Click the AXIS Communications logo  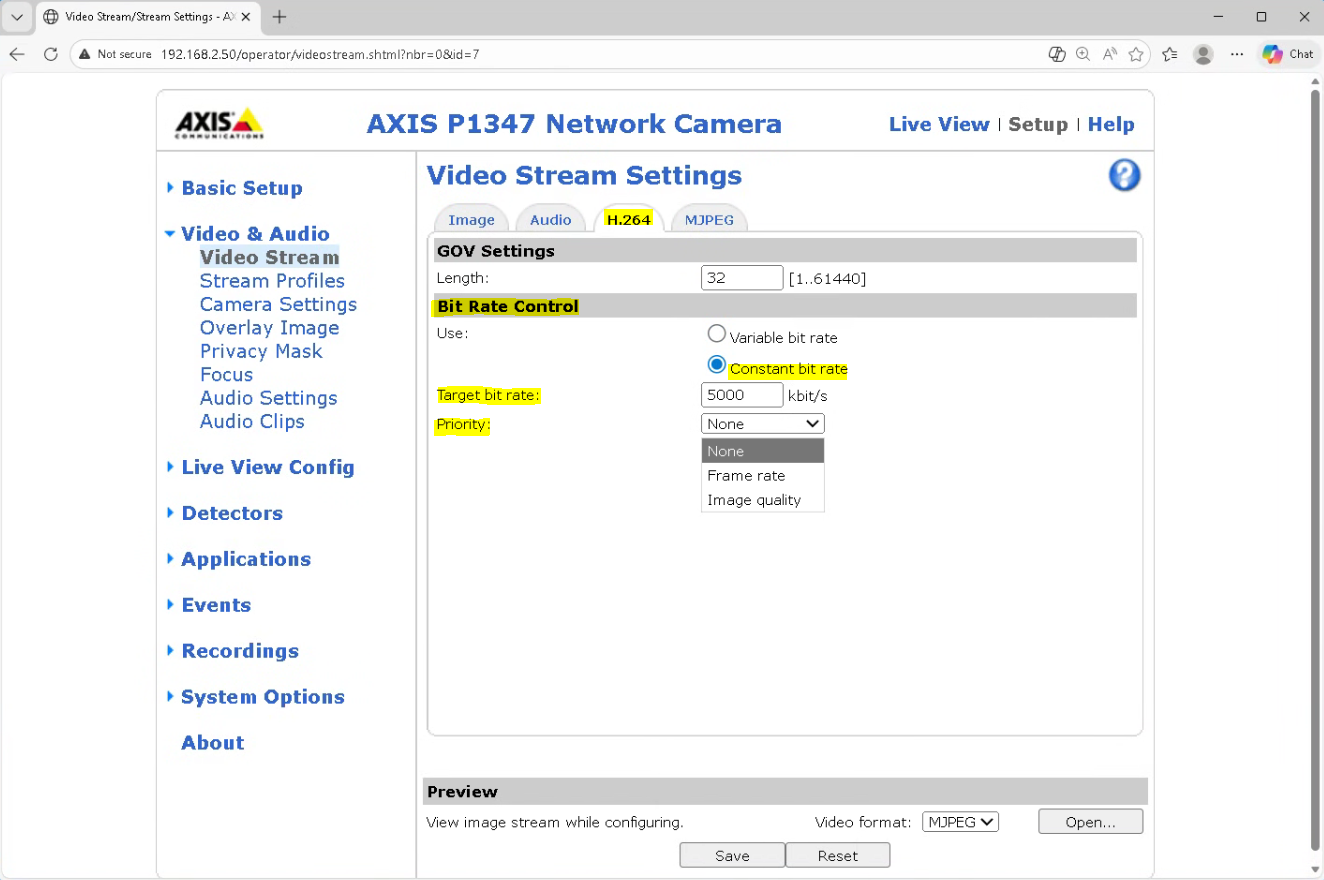click(219, 123)
